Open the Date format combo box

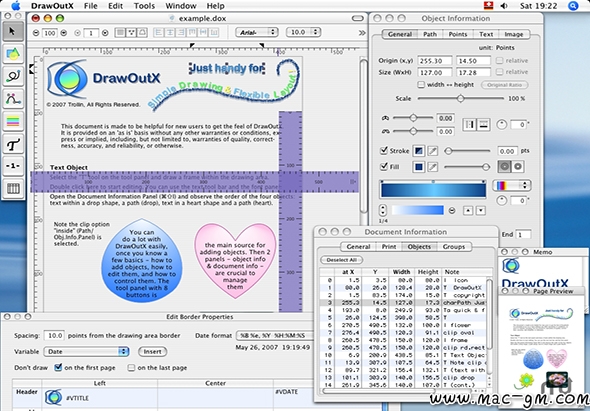click(274, 335)
